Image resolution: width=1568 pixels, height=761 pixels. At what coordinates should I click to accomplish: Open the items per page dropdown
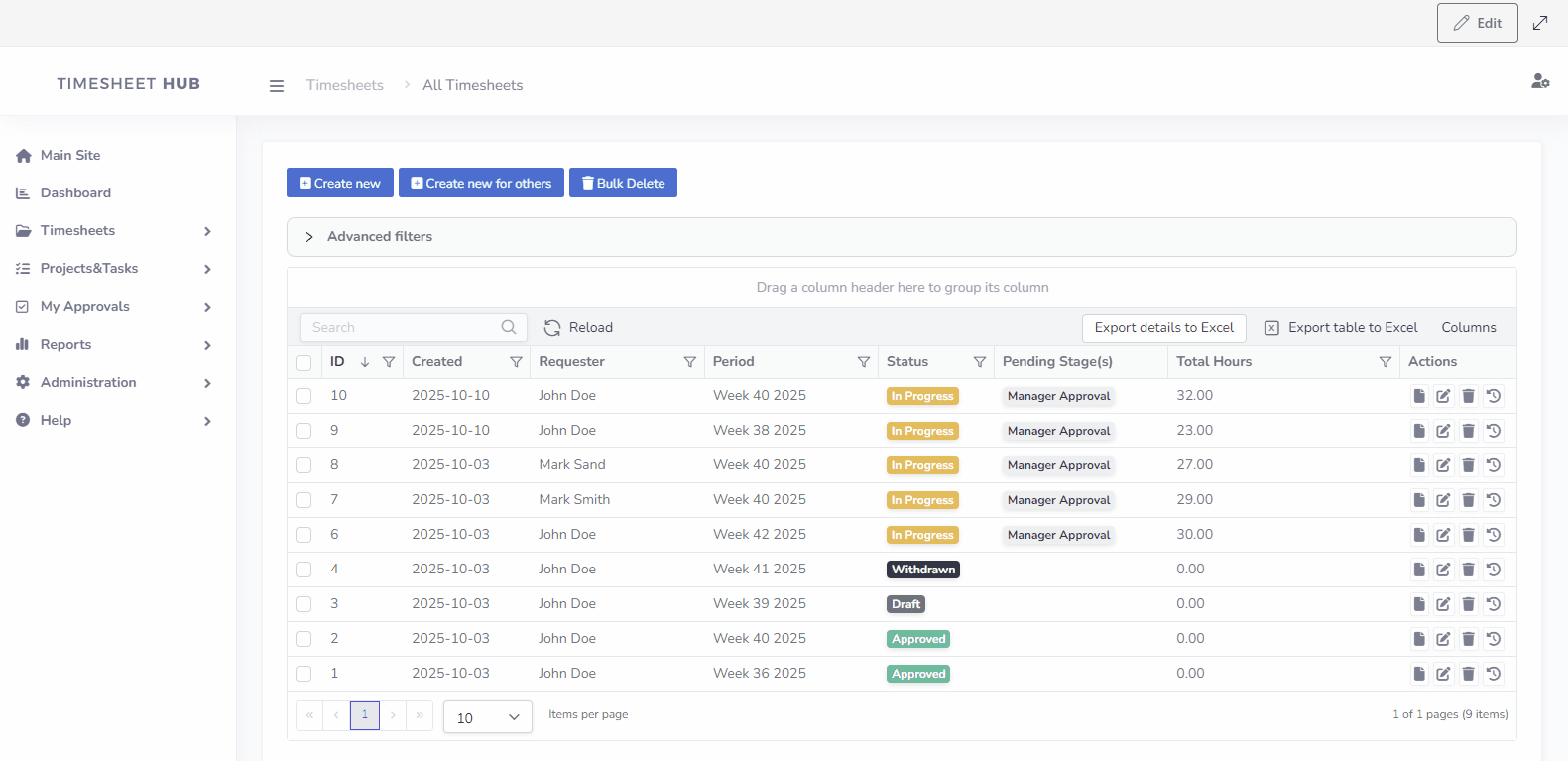coord(487,717)
